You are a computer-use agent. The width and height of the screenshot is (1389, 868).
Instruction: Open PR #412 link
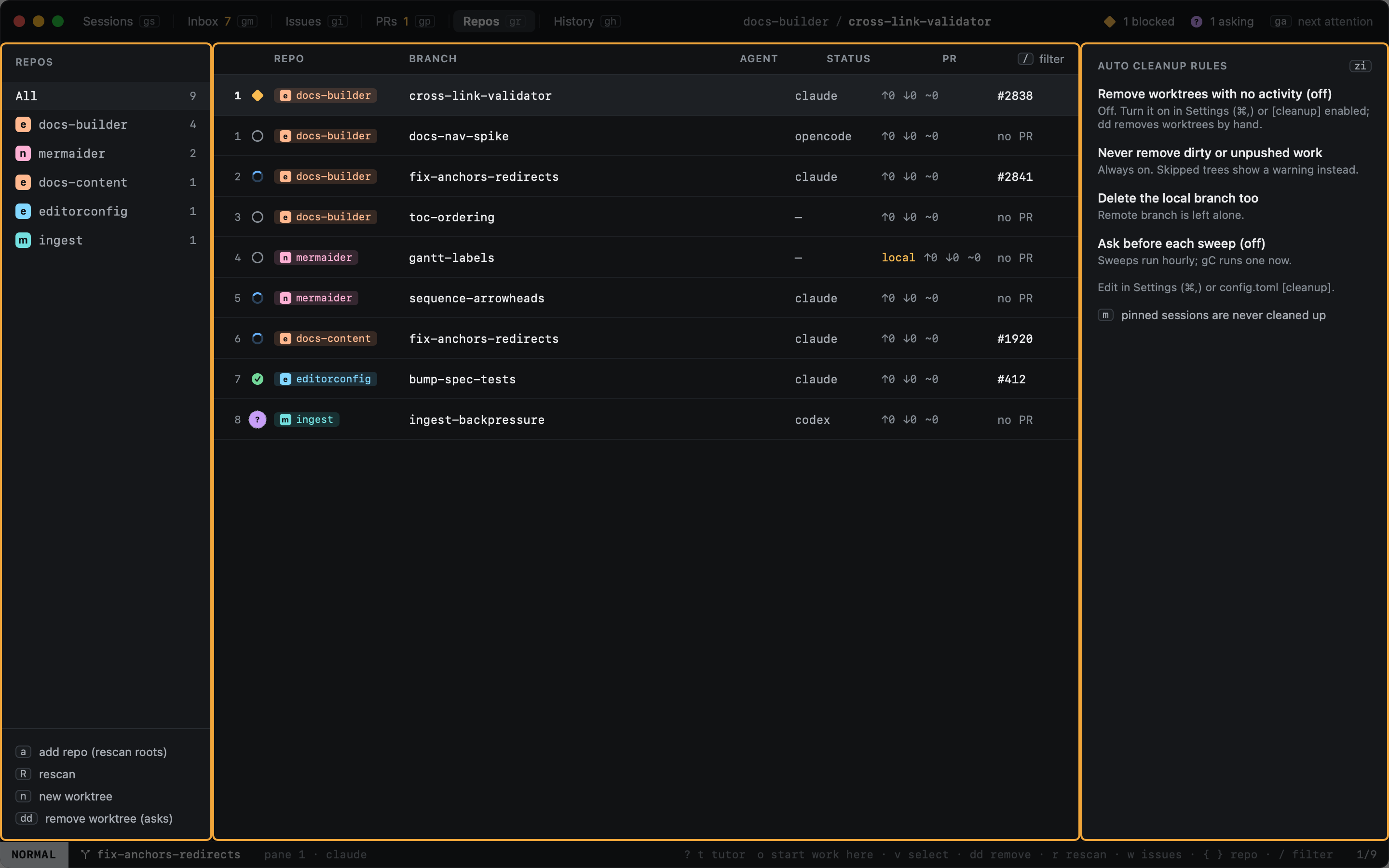1011,379
